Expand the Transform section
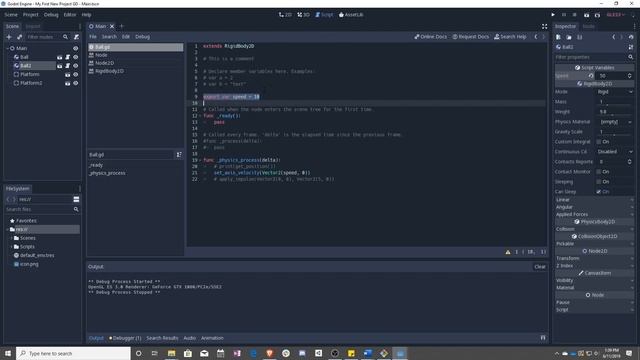Image resolution: width=640 pixels, height=360 pixels. coord(594,258)
